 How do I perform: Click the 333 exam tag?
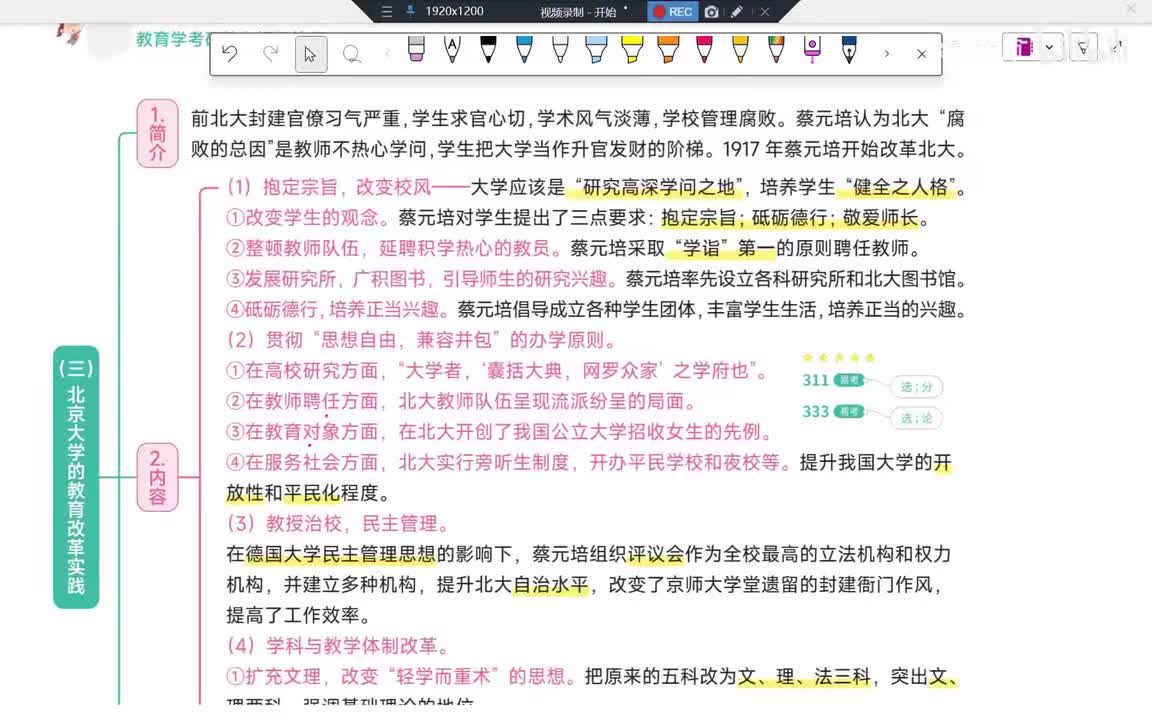point(834,411)
